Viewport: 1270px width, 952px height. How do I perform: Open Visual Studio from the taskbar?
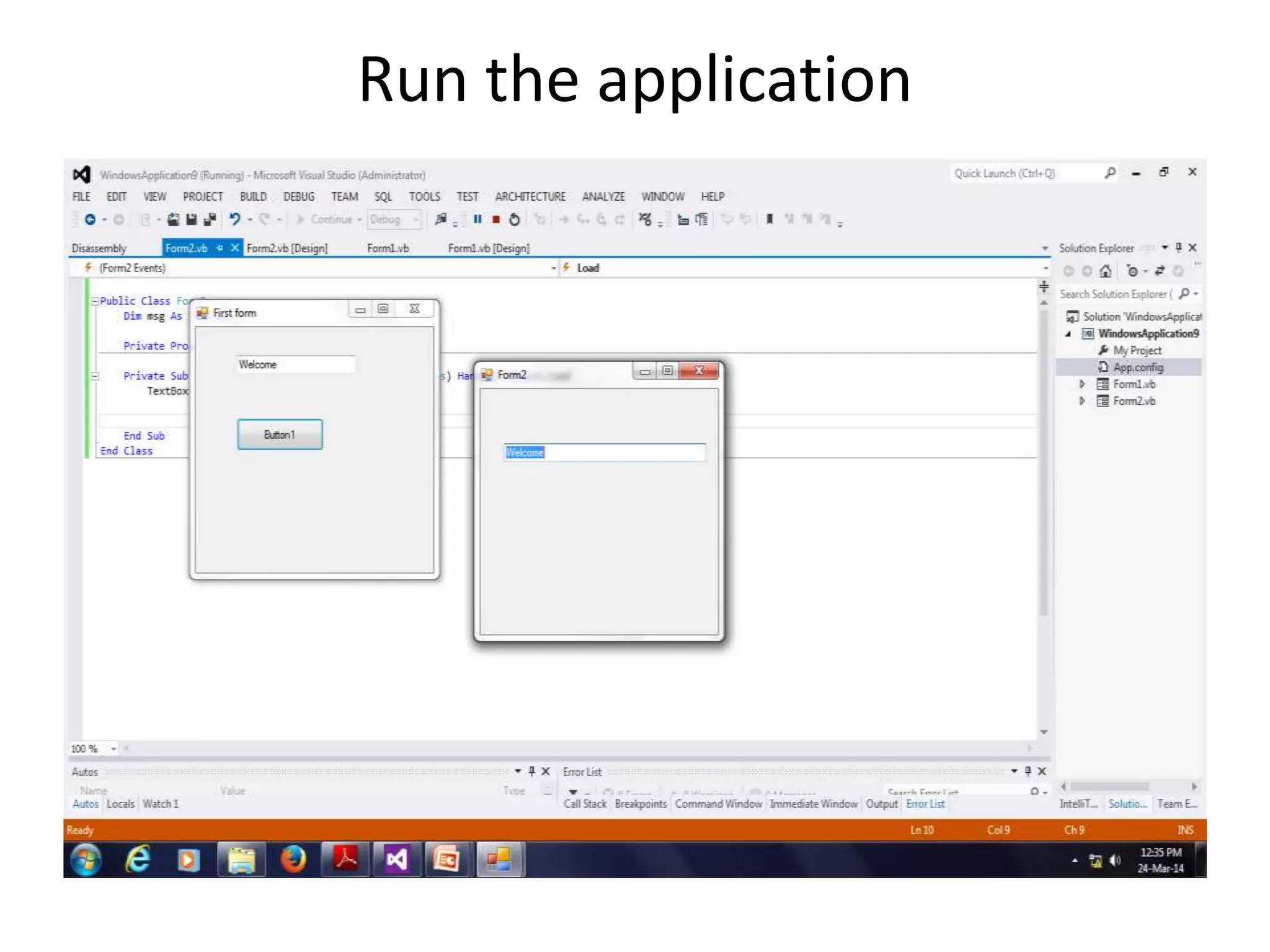coord(397,860)
